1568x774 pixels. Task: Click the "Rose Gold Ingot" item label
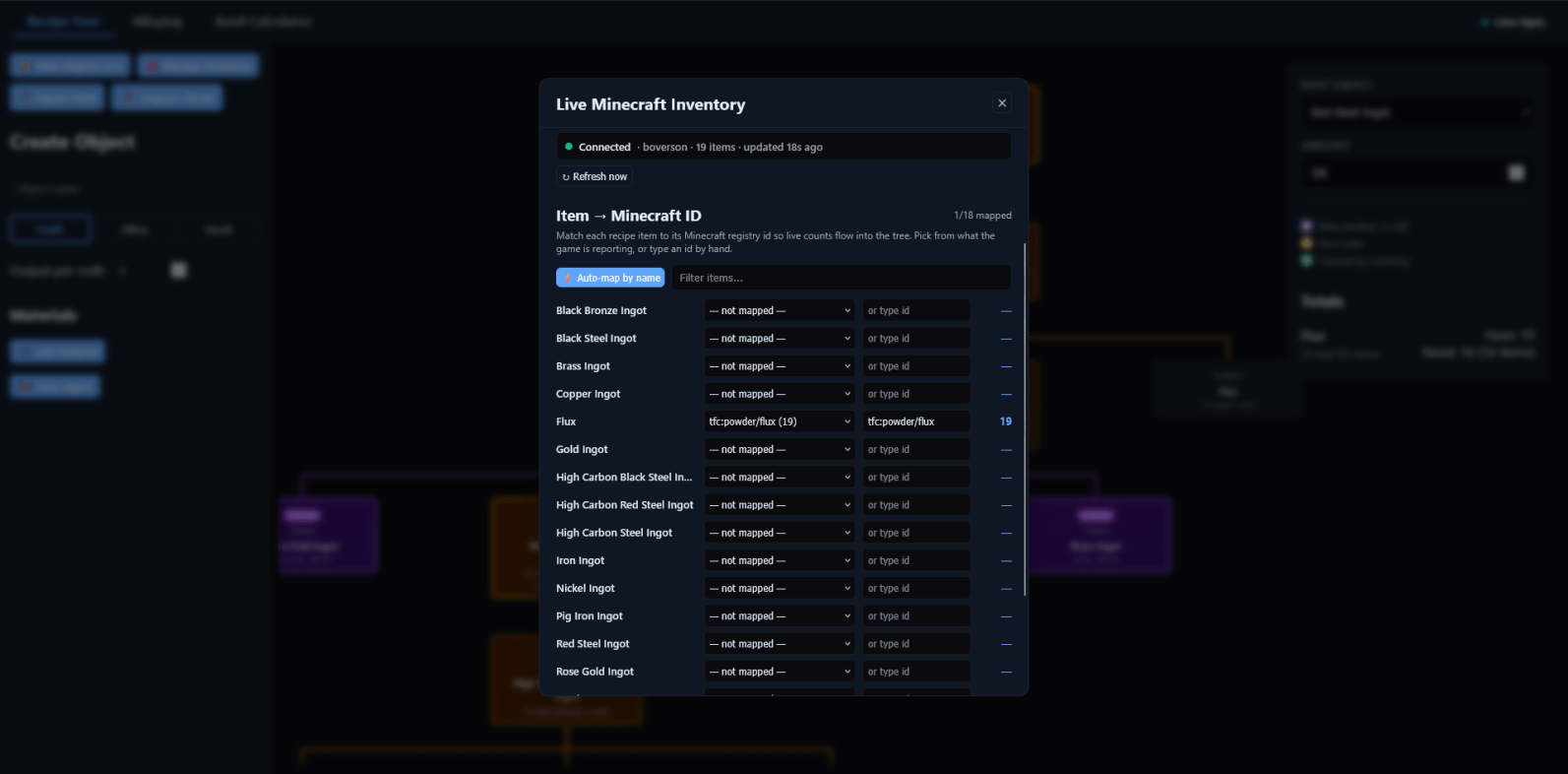(x=596, y=672)
